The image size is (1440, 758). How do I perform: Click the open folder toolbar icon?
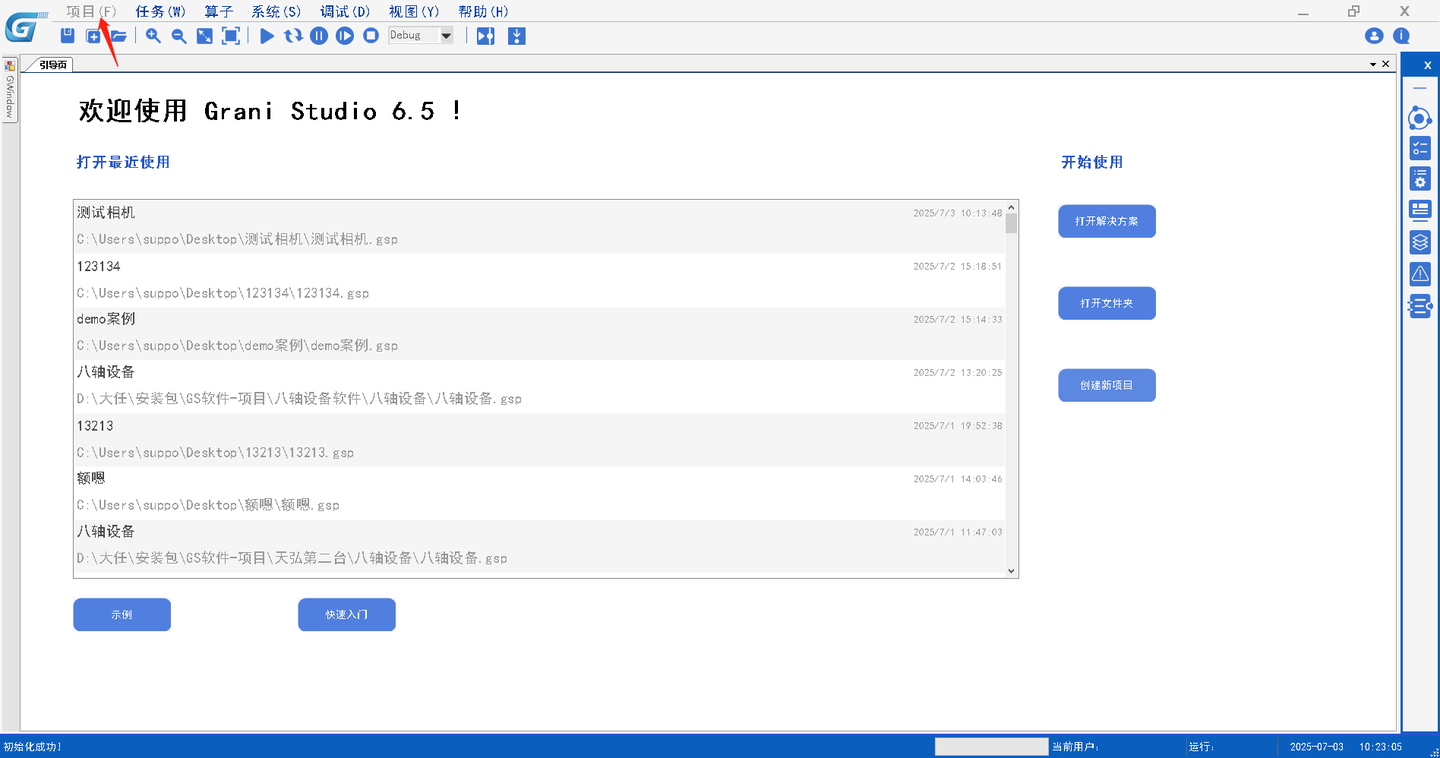click(x=118, y=36)
